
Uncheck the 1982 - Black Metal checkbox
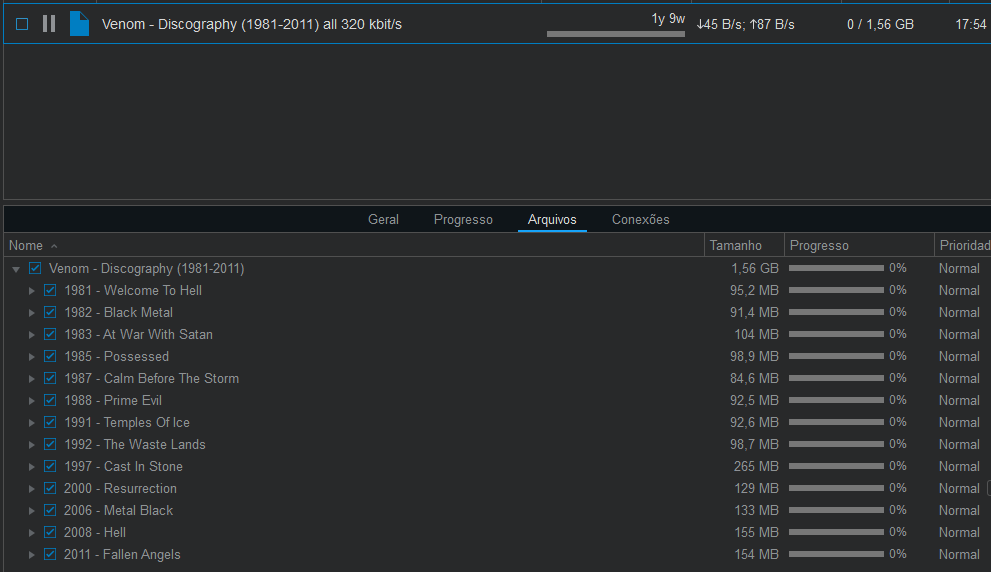(x=50, y=312)
